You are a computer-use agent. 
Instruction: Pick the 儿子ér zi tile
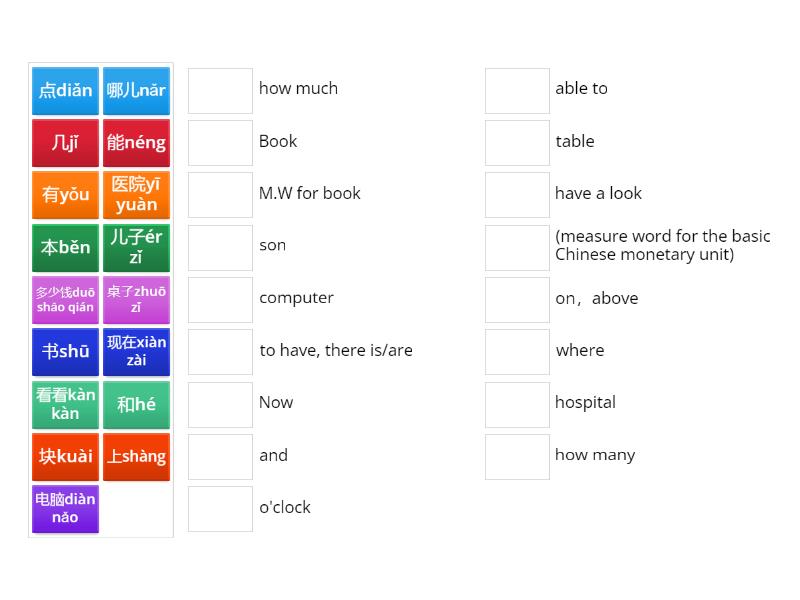136,247
